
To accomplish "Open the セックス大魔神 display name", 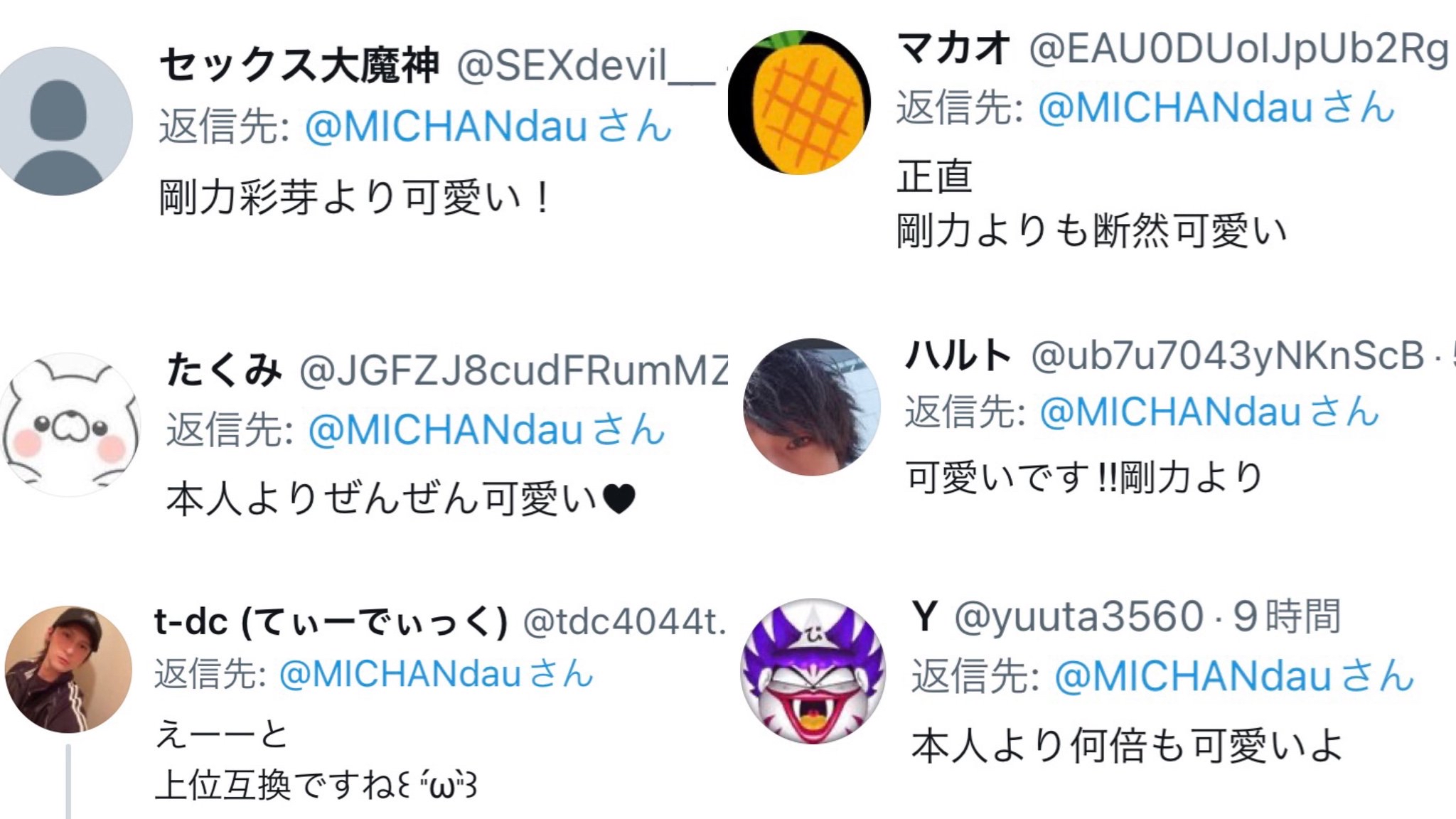I will 299,65.
